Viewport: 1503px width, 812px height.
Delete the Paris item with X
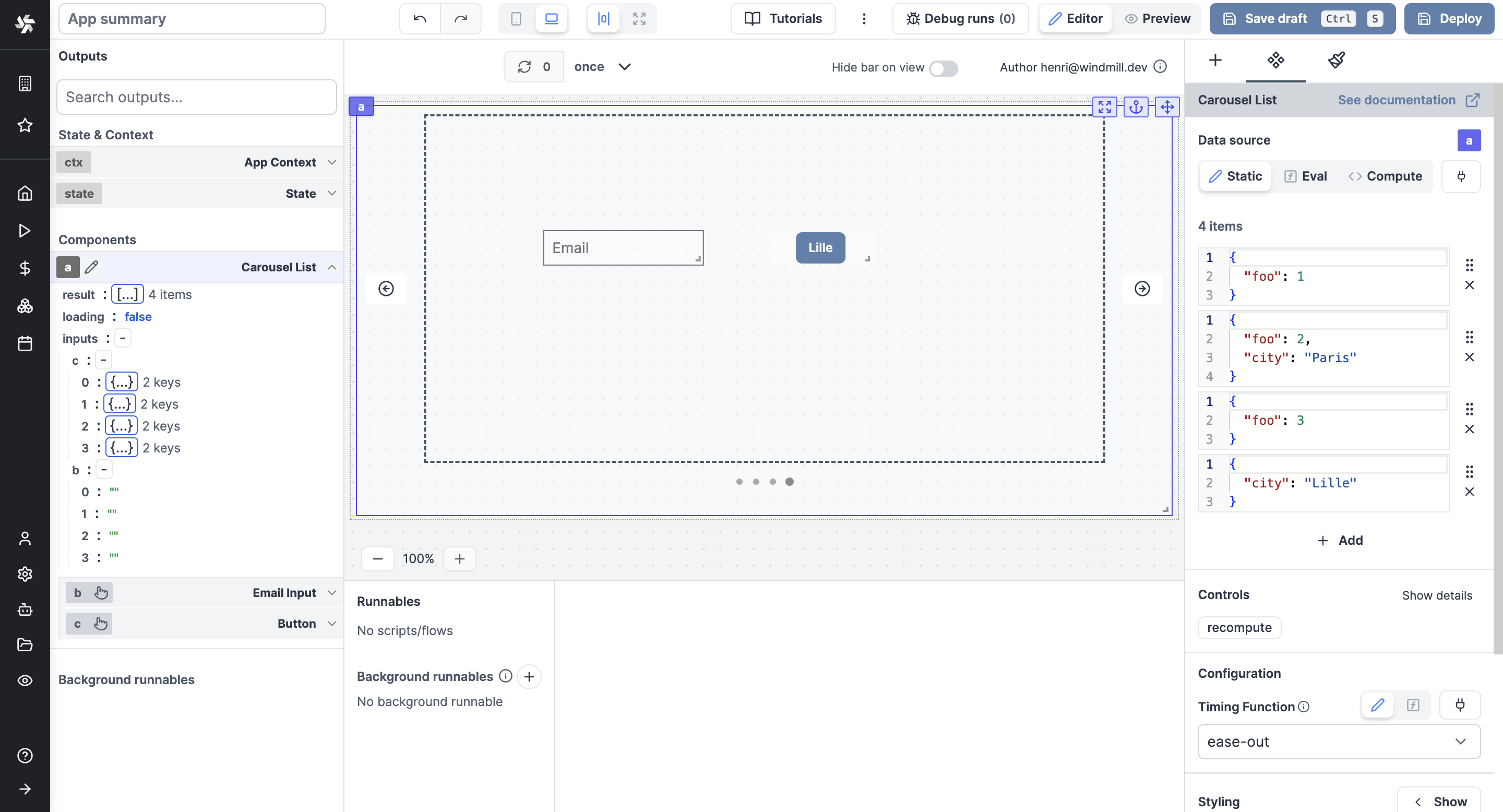tap(1469, 357)
